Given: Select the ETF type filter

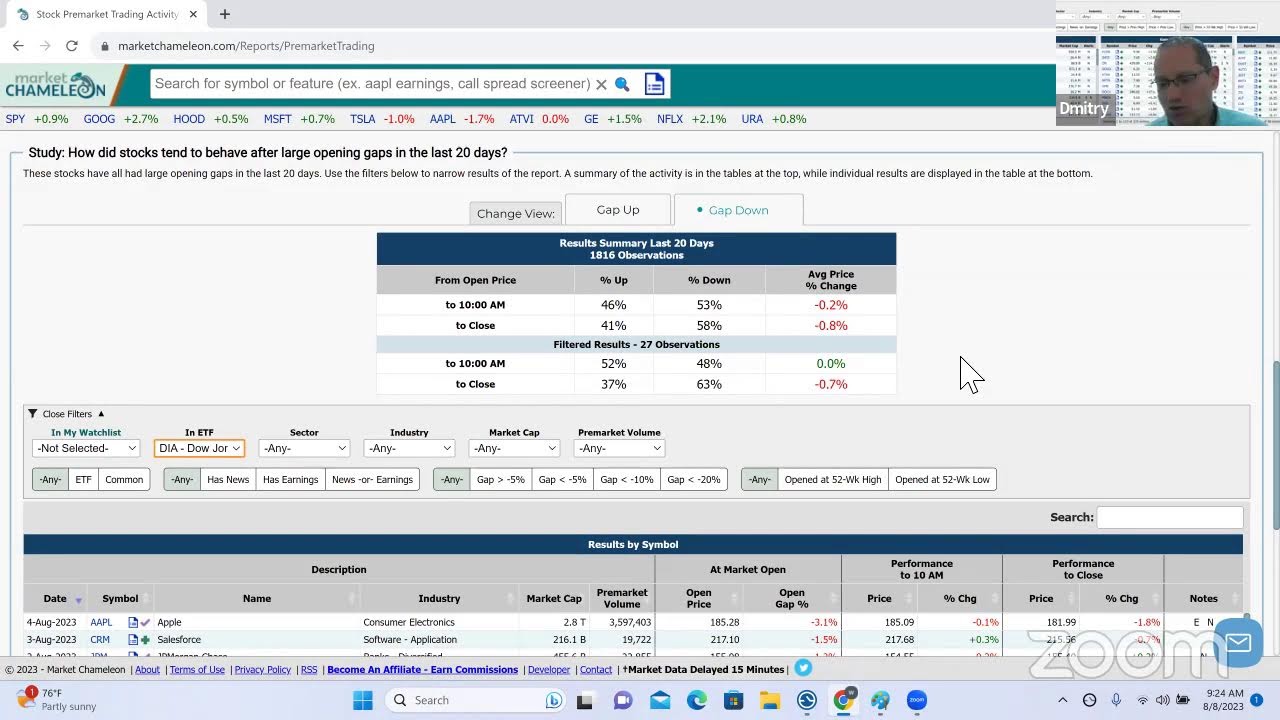Looking at the screenshot, I should pyautogui.click(x=83, y=480).
